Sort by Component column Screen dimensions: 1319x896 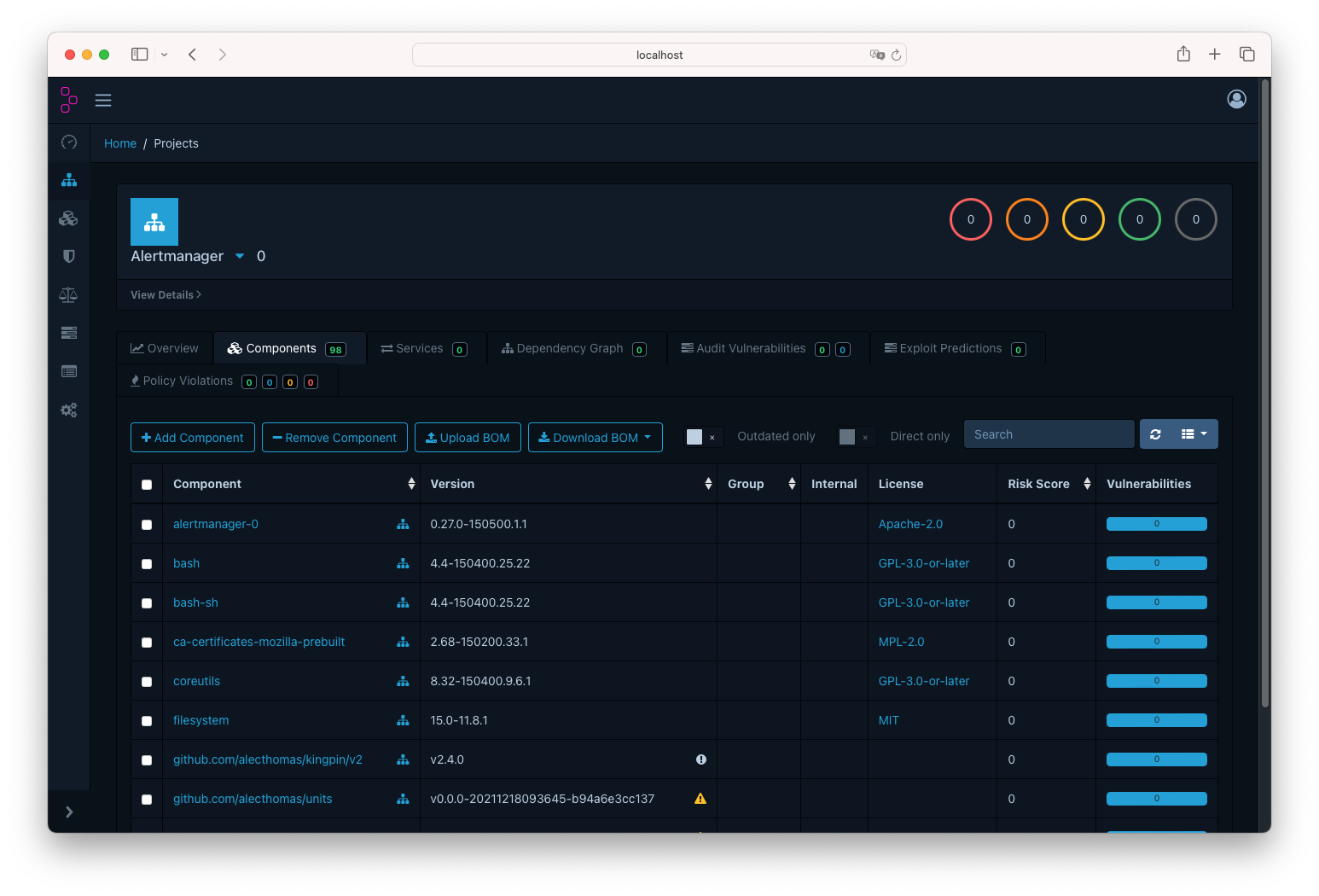pyautogui.click(x=293, y=484)
